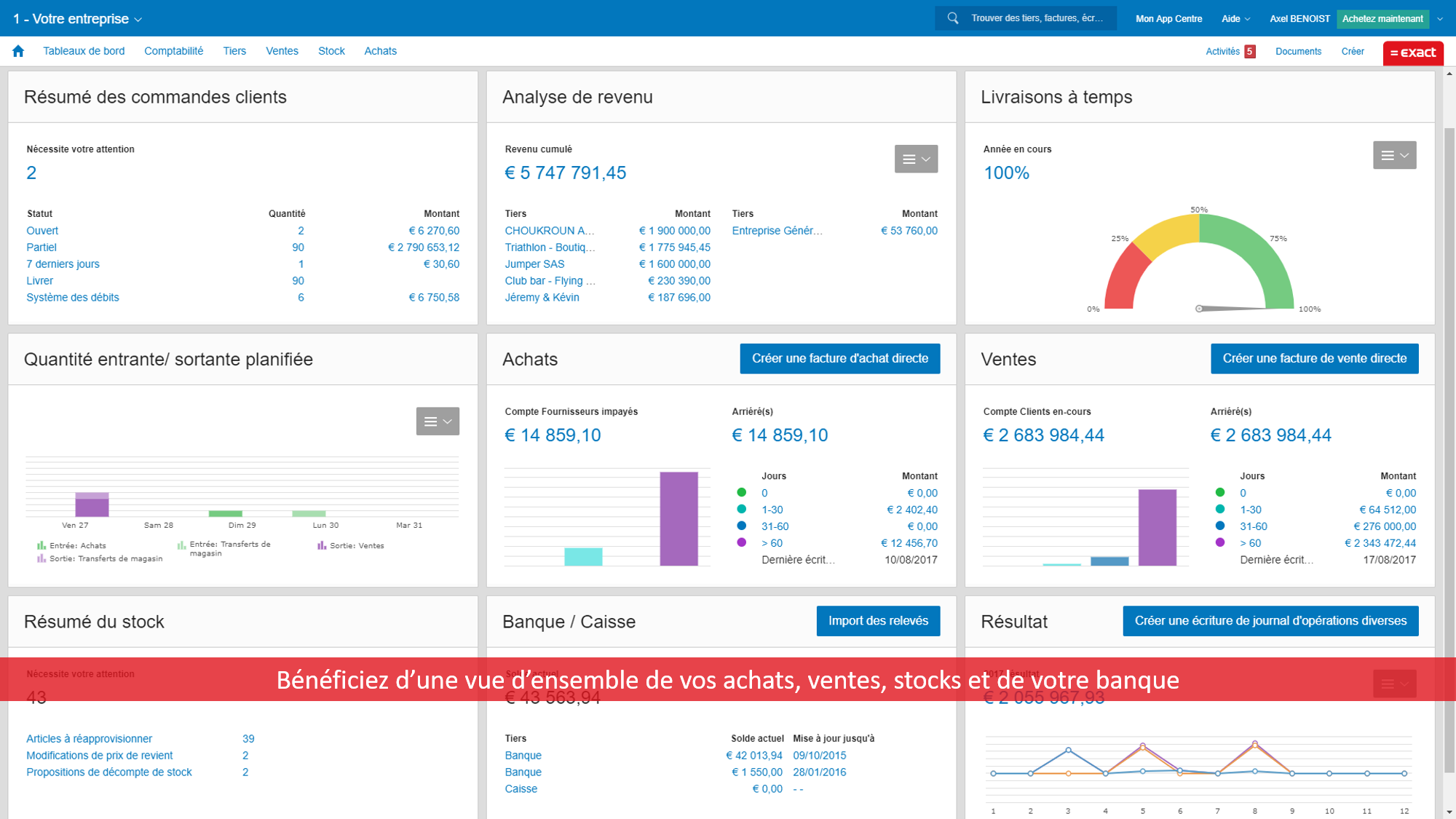
Task: Select the Stock navigation tab
Action: [330, 52]
